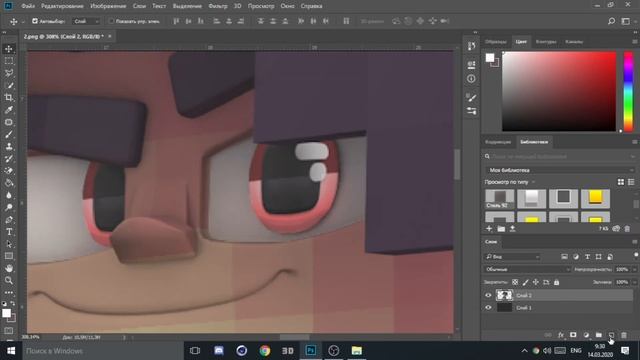Delete the selected layer with trash icon

pyautogui.click(x=624, y=335)
